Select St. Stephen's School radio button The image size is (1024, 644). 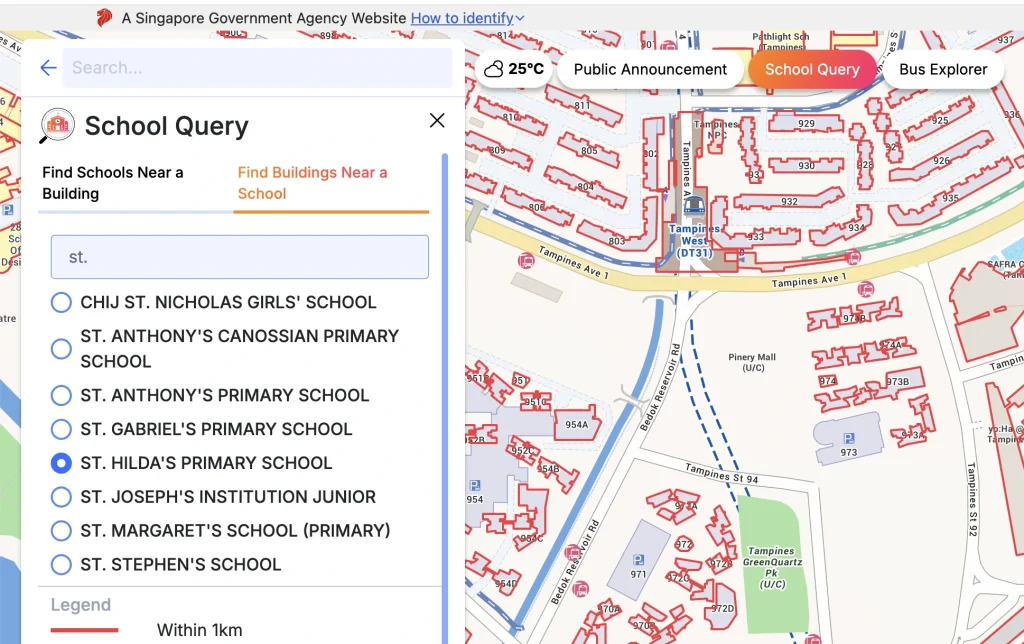click(x=61, y=564)
